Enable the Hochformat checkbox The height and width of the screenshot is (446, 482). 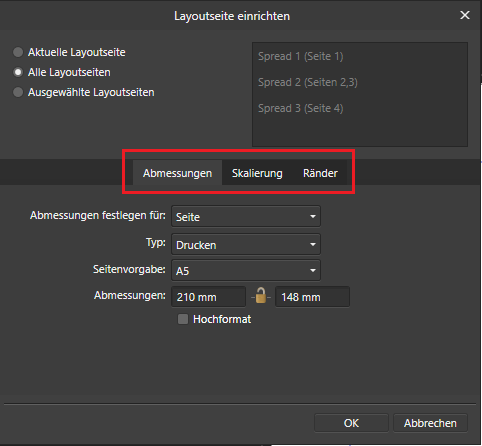point(183,319)
